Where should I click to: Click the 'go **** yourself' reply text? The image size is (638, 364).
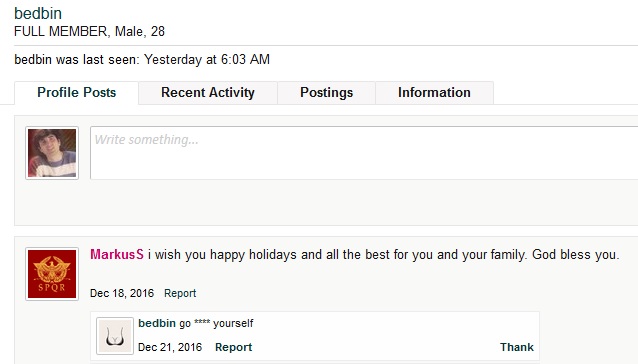216,323
